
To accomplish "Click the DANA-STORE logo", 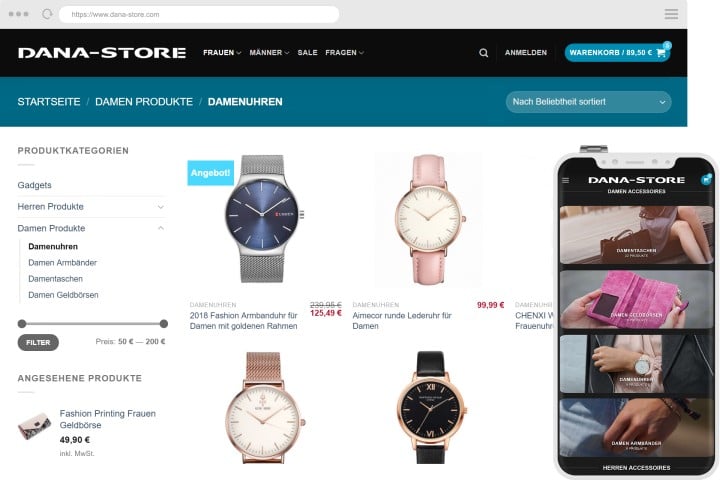I will point(102,53).
